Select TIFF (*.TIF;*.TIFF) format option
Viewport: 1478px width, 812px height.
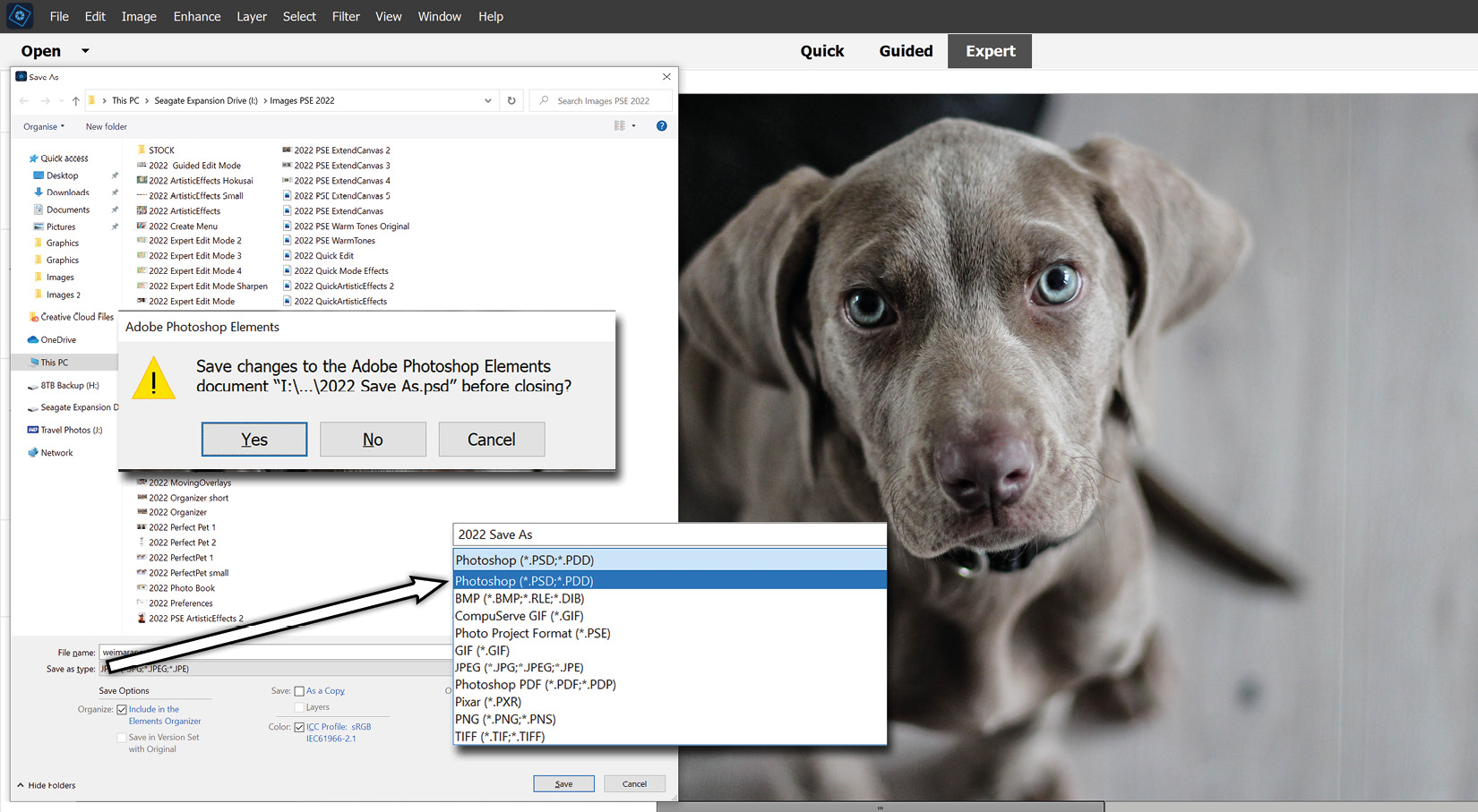[670, 737]
